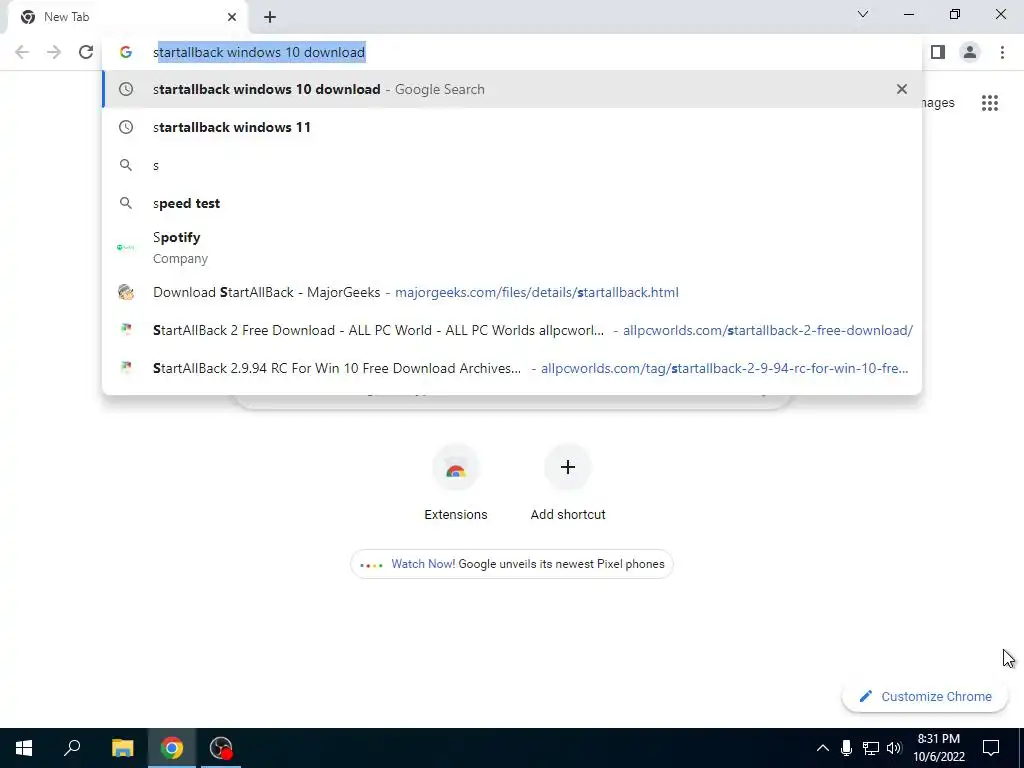
Task: Open taskbar search magnifier
Action: 72,748
